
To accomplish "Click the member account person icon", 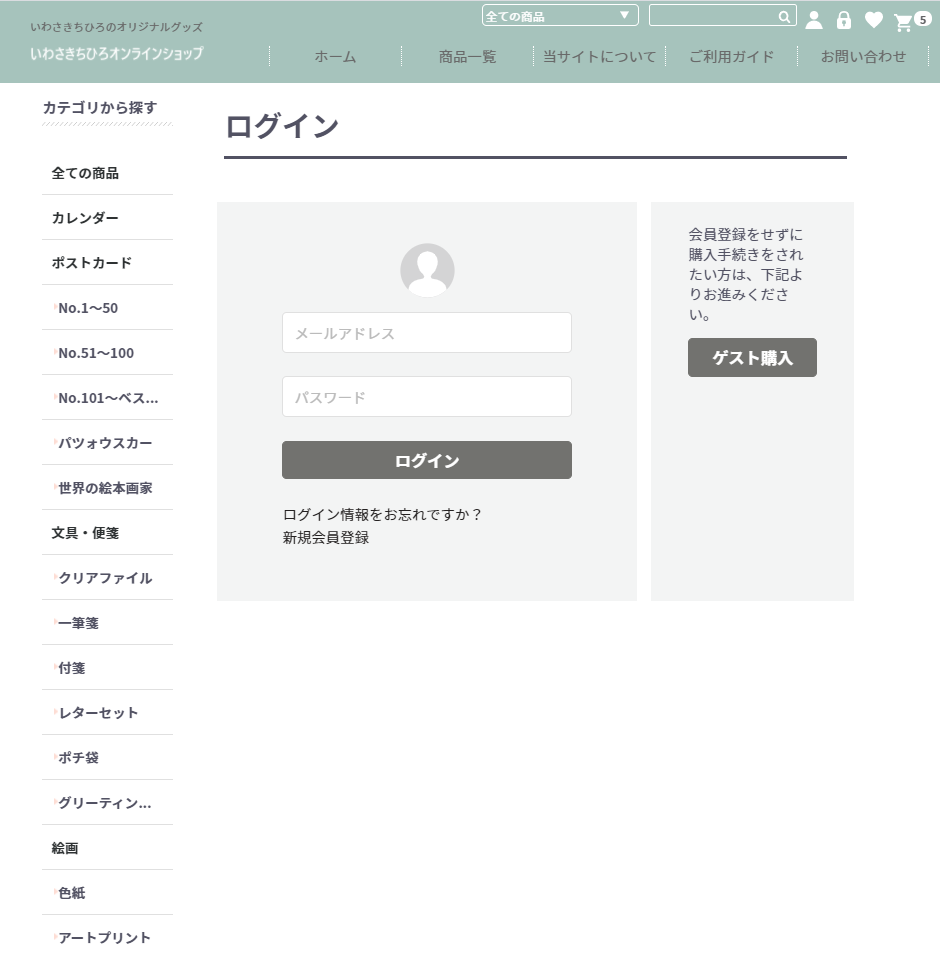I will pyautogui.click(x=814, y=20).
